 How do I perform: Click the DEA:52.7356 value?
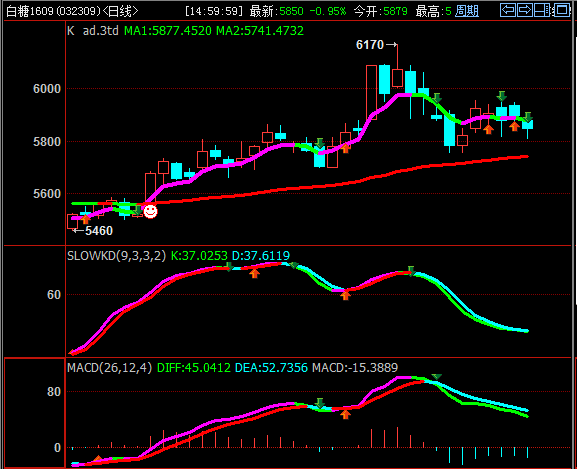(272, 367)
